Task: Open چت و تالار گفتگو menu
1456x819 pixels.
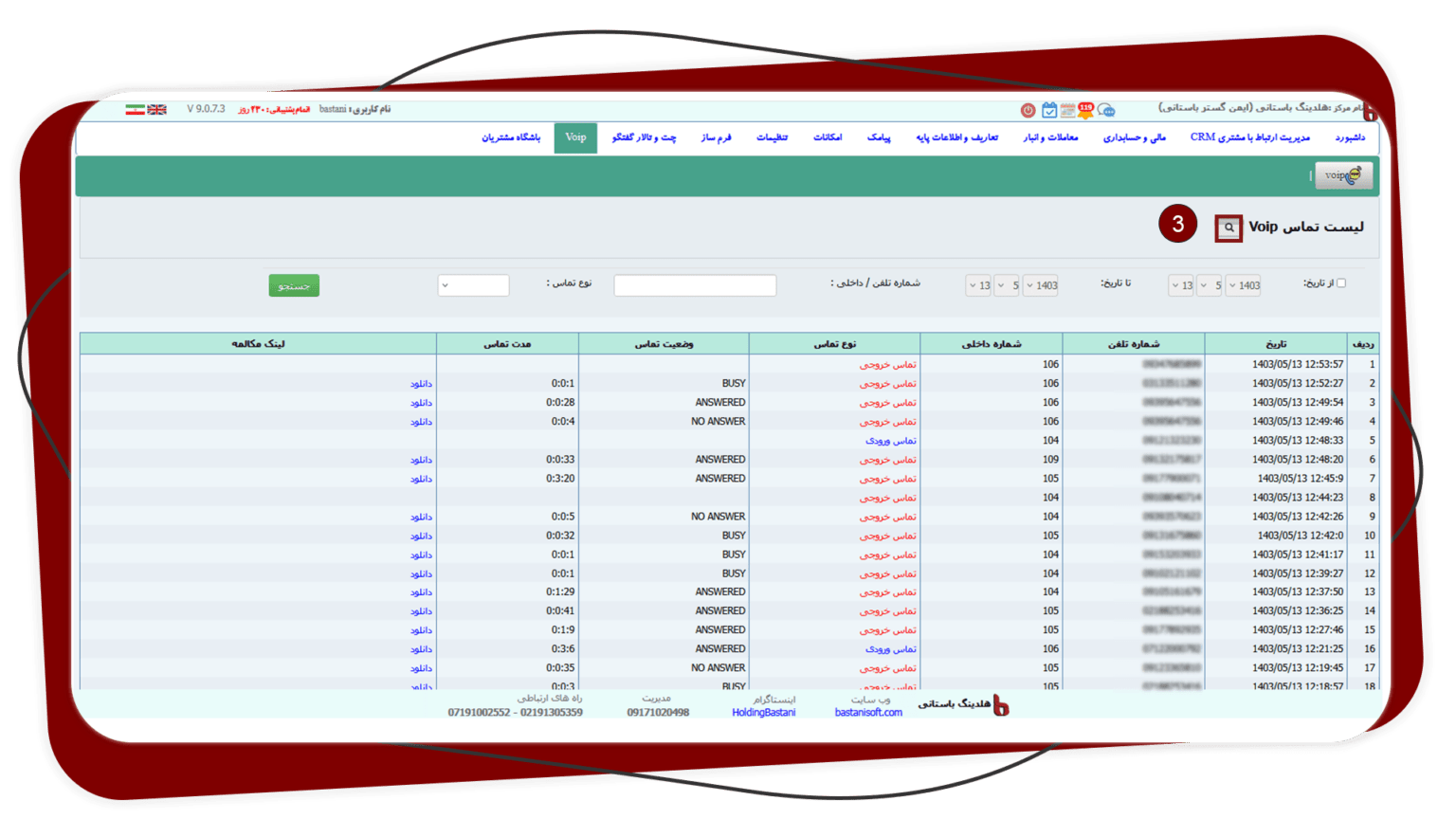Action: point(644,138)
